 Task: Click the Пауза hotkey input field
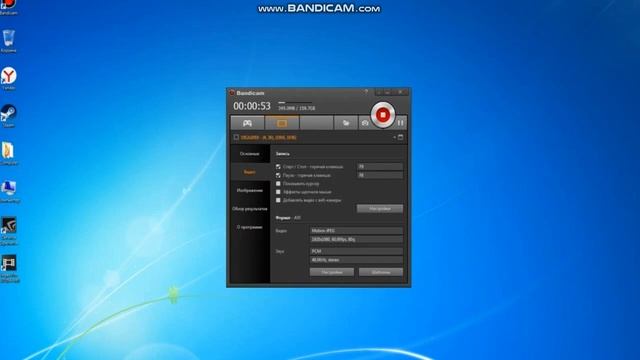tap(380, 175)
